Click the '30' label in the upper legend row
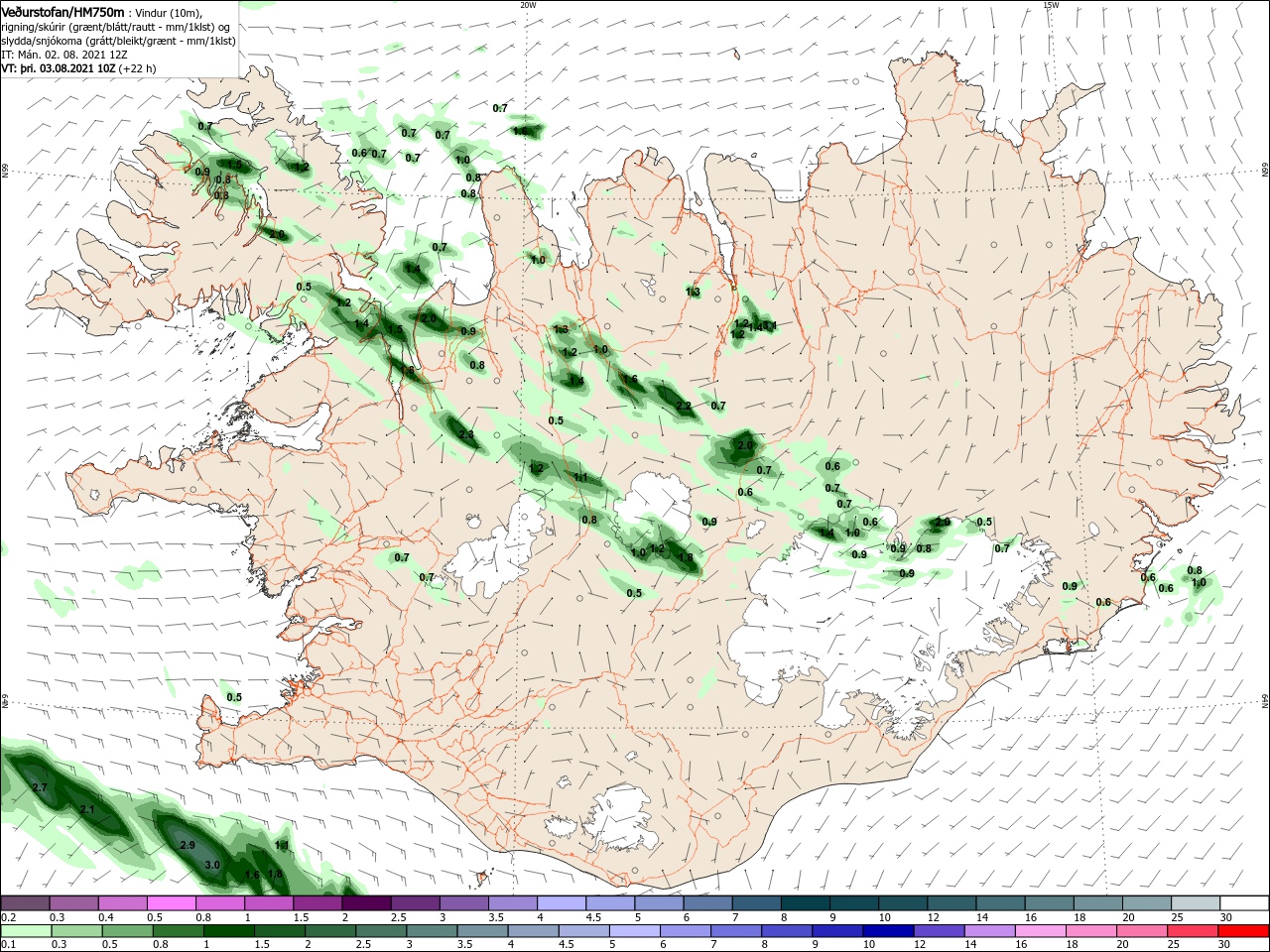The width and height of the screenshot is (1270, 952). coord(1225,917)
